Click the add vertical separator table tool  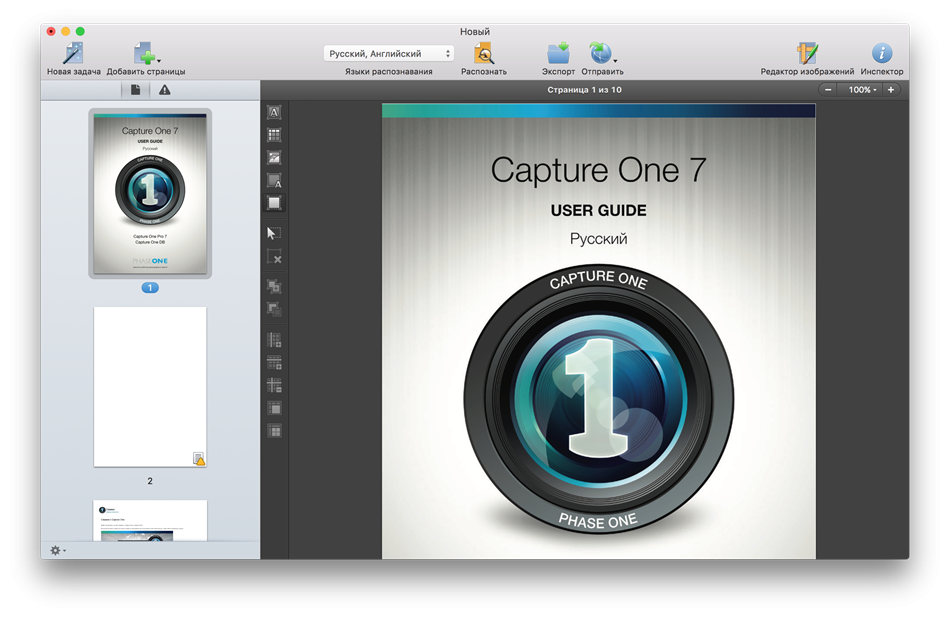tap(274, 339)
